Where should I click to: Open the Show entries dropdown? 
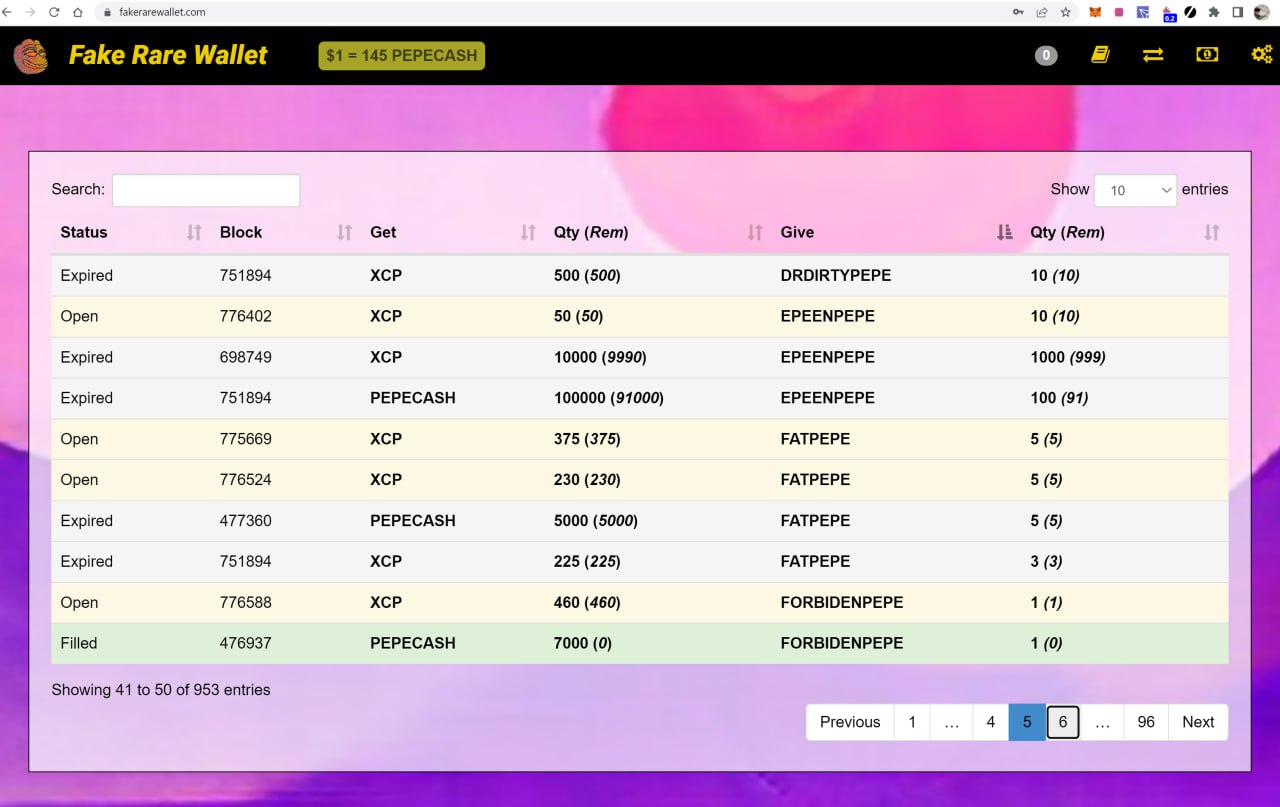click(x=1135, y=190)
